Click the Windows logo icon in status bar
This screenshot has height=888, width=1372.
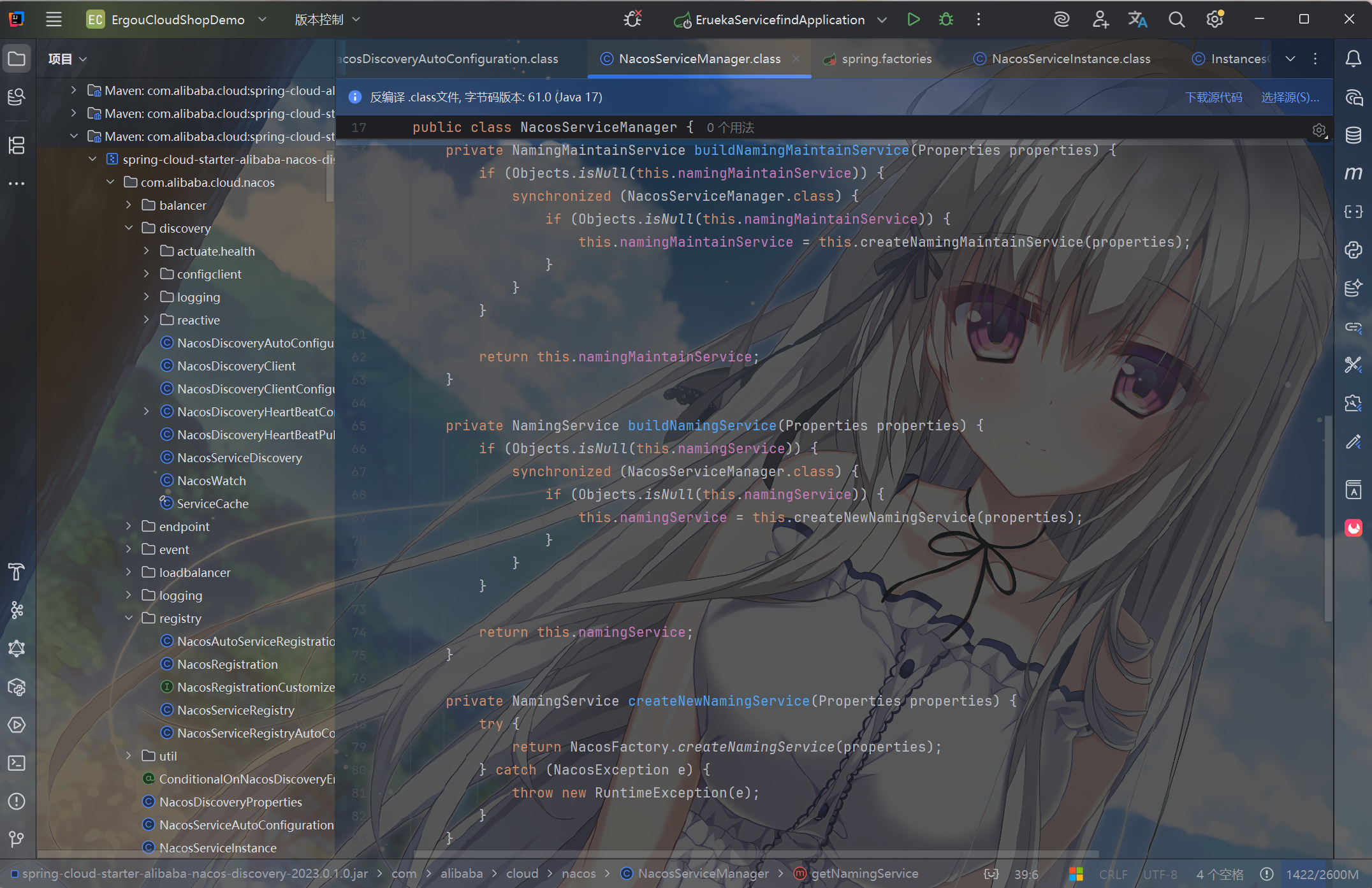[x=1076, y=874]
